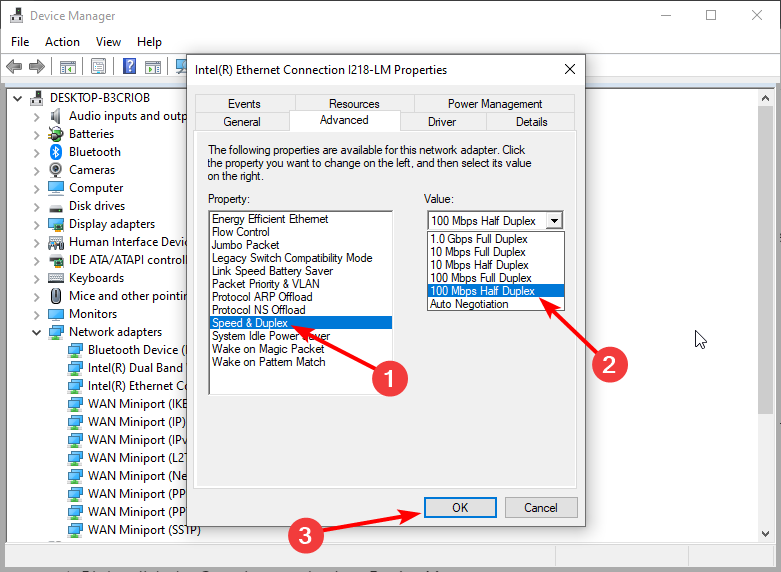Click the Human Interface Devices icon
This screenshot has width=781, height=572.
click(x=56, y=242)
